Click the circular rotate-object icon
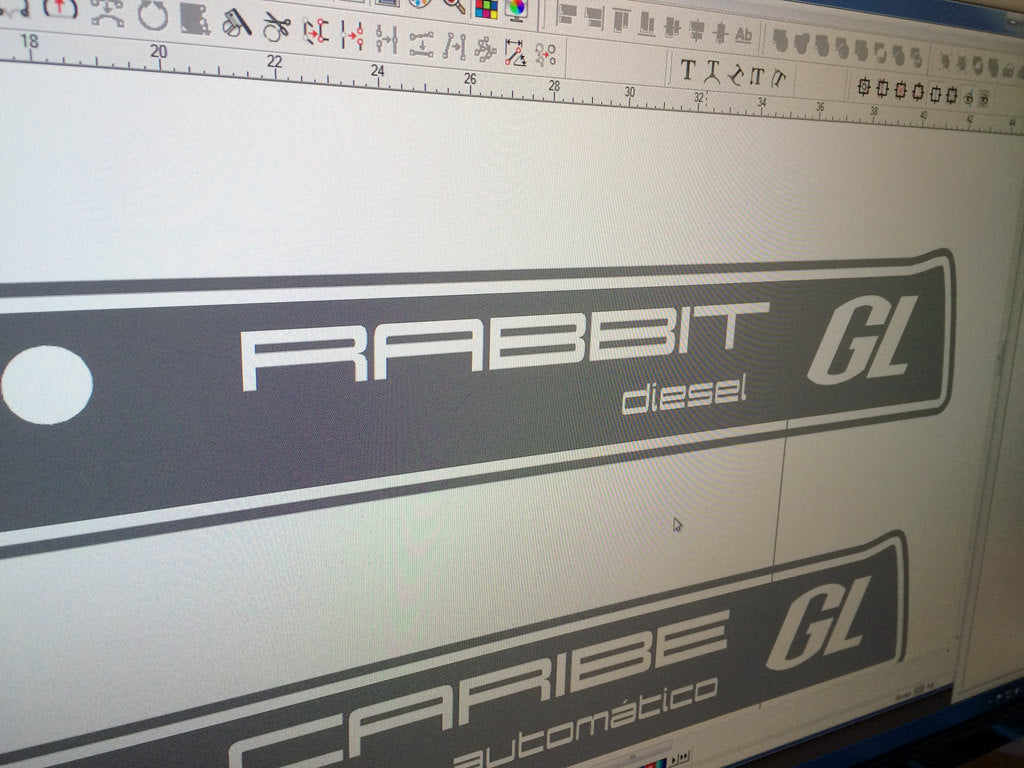The image size is (1024, 768). coord(150,16)
